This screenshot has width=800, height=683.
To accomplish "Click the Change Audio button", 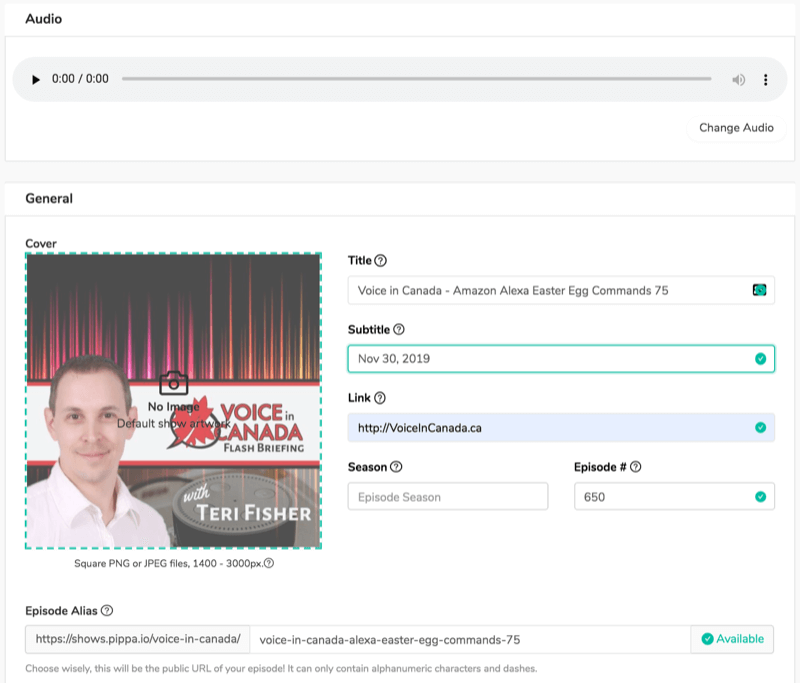I will [736, 128].
